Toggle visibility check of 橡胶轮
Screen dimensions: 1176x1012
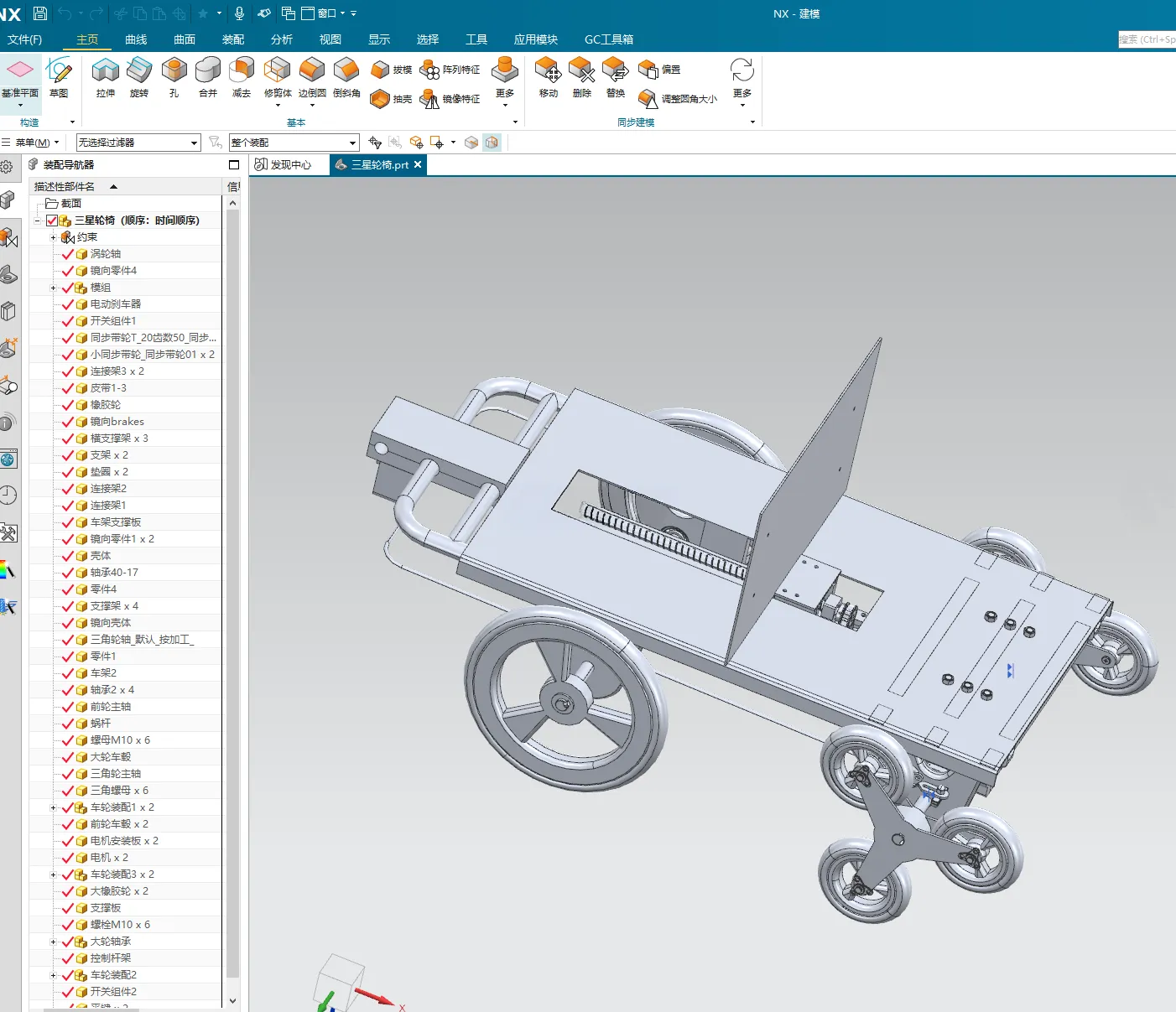coord(68,405)
